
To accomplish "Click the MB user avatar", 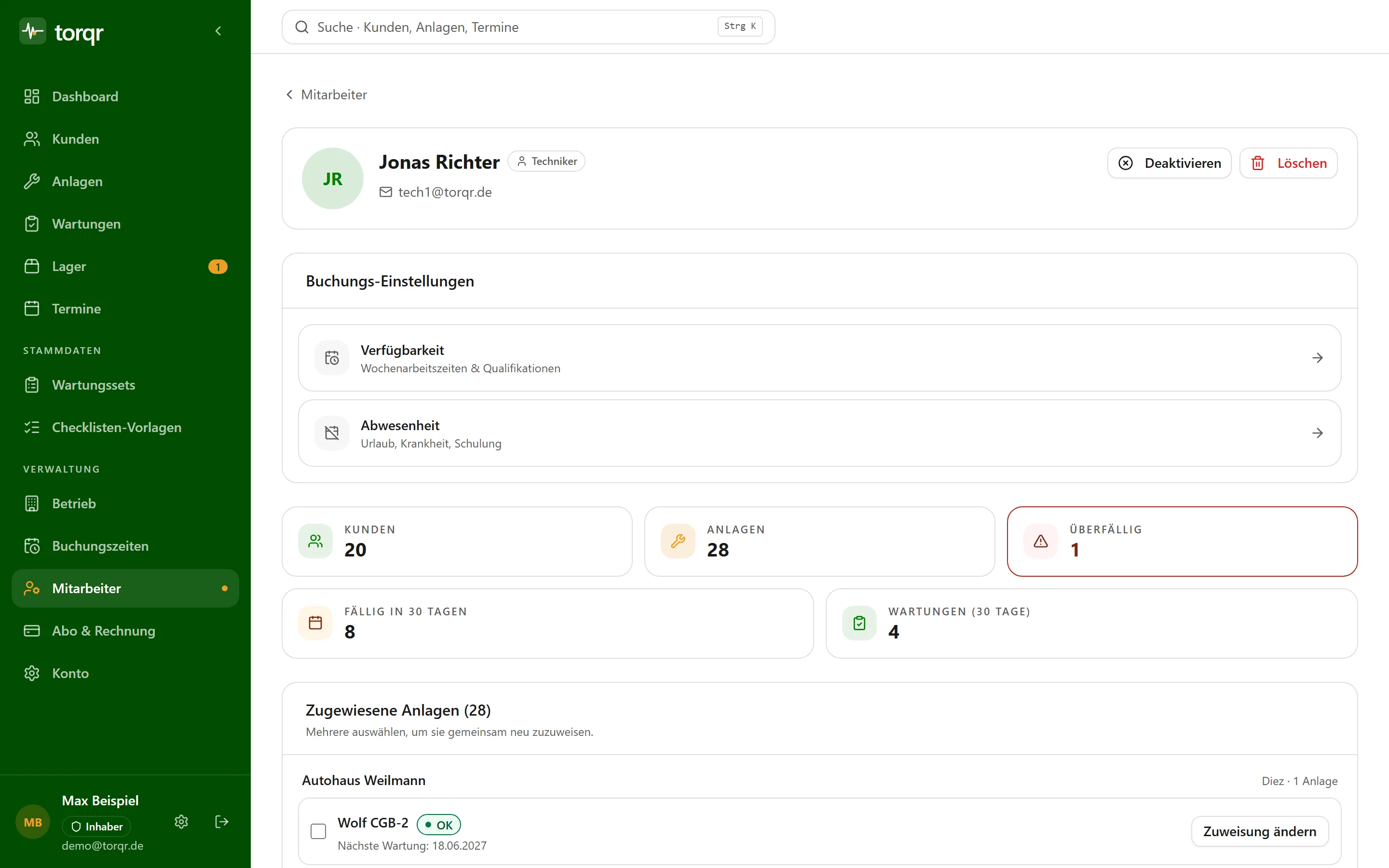I will click(33, 822).
